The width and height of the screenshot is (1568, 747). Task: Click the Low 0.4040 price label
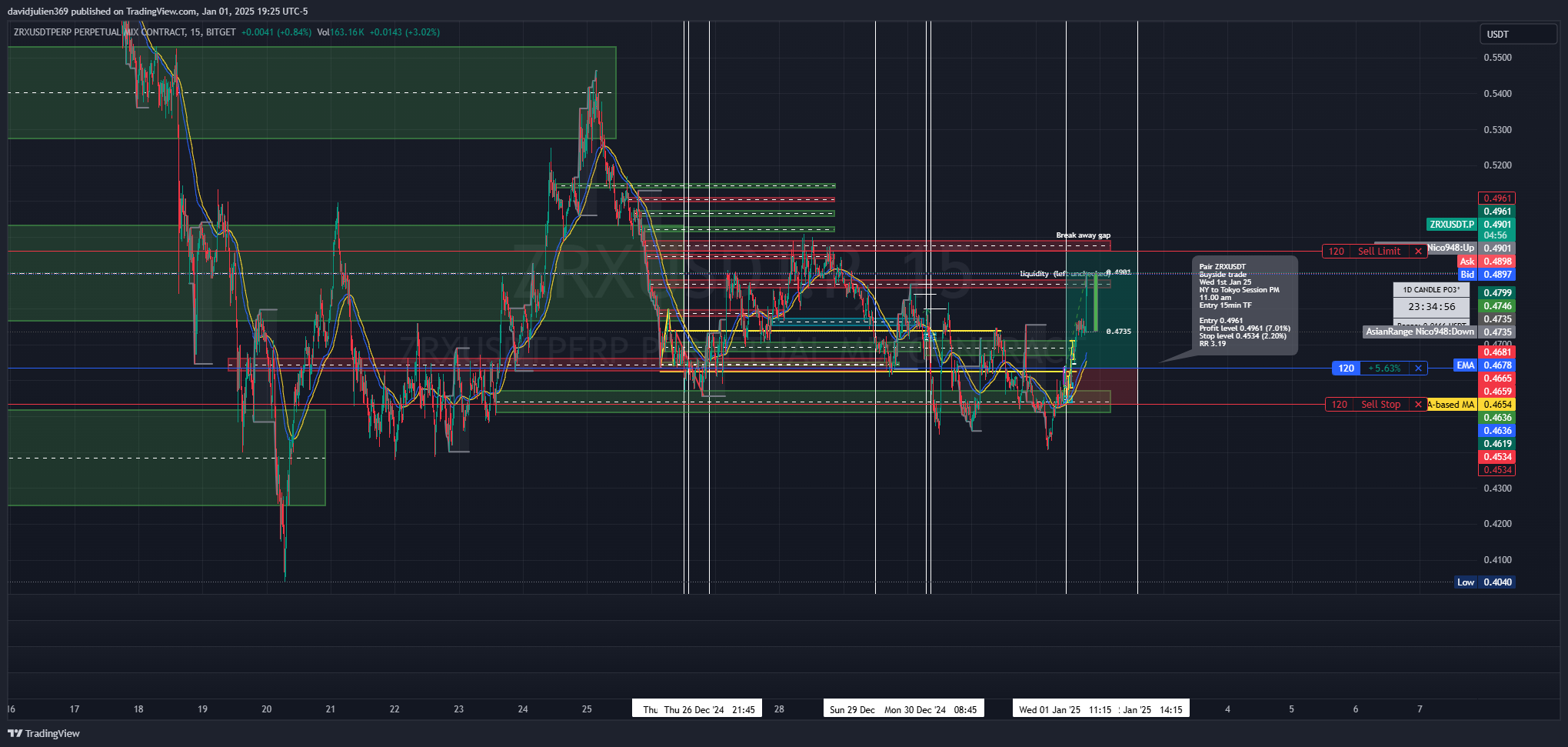pos(1484,582)
